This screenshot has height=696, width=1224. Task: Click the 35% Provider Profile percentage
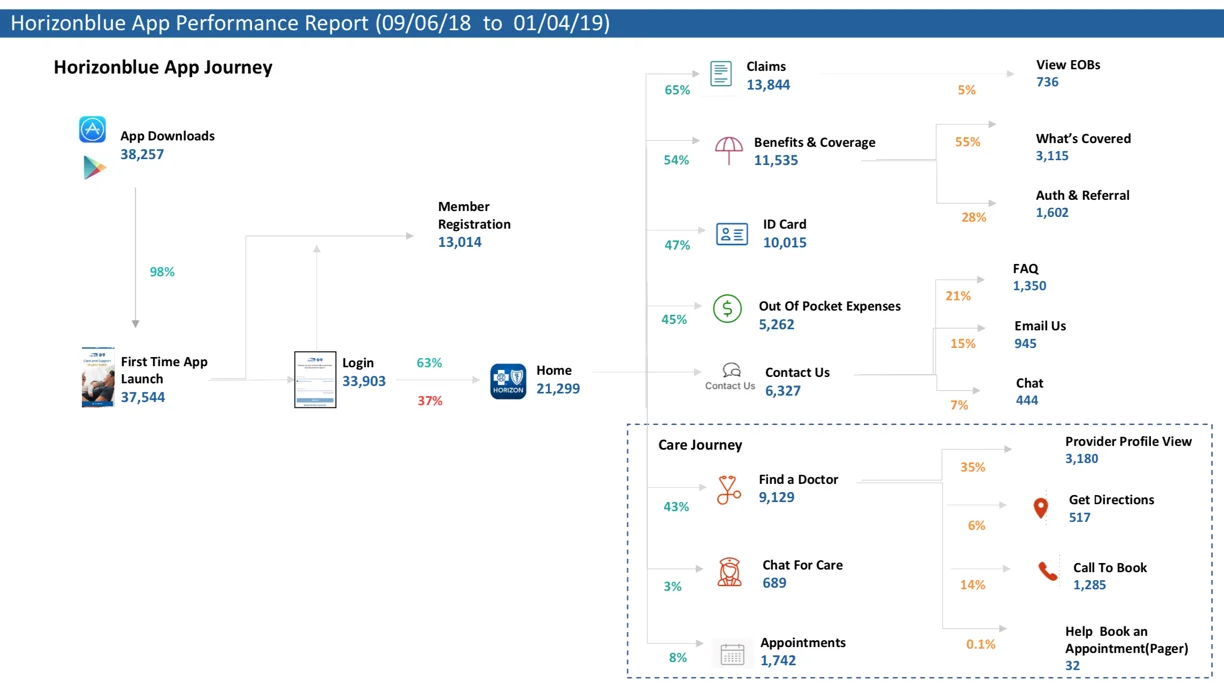(973, 467)
